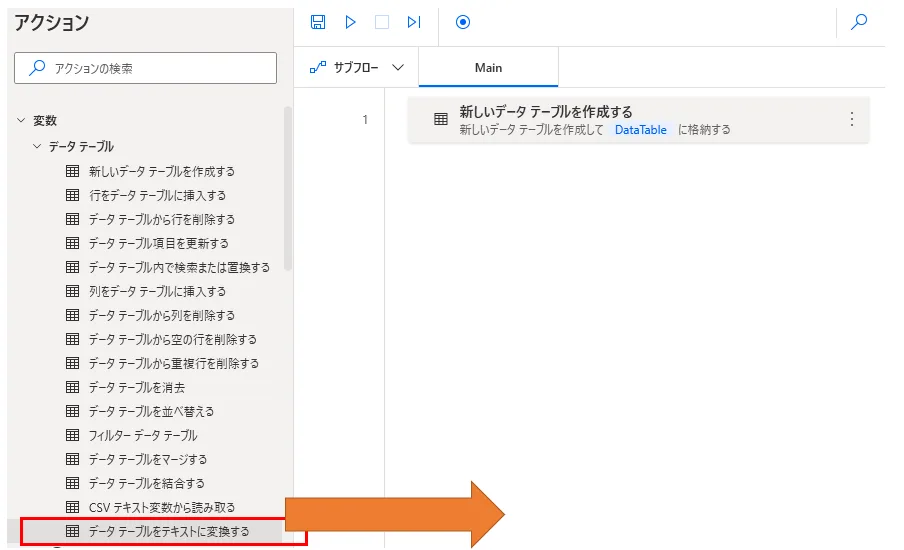Collapse the 変数 category
The image size is (904, 550).
tap(20, 121)
